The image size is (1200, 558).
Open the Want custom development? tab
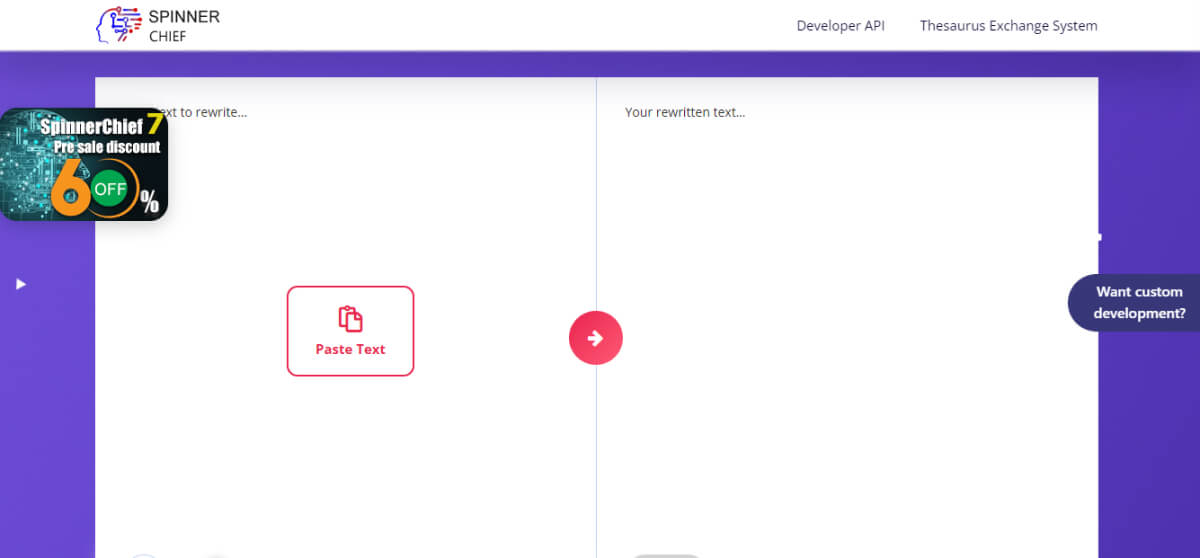(1139, 303)
